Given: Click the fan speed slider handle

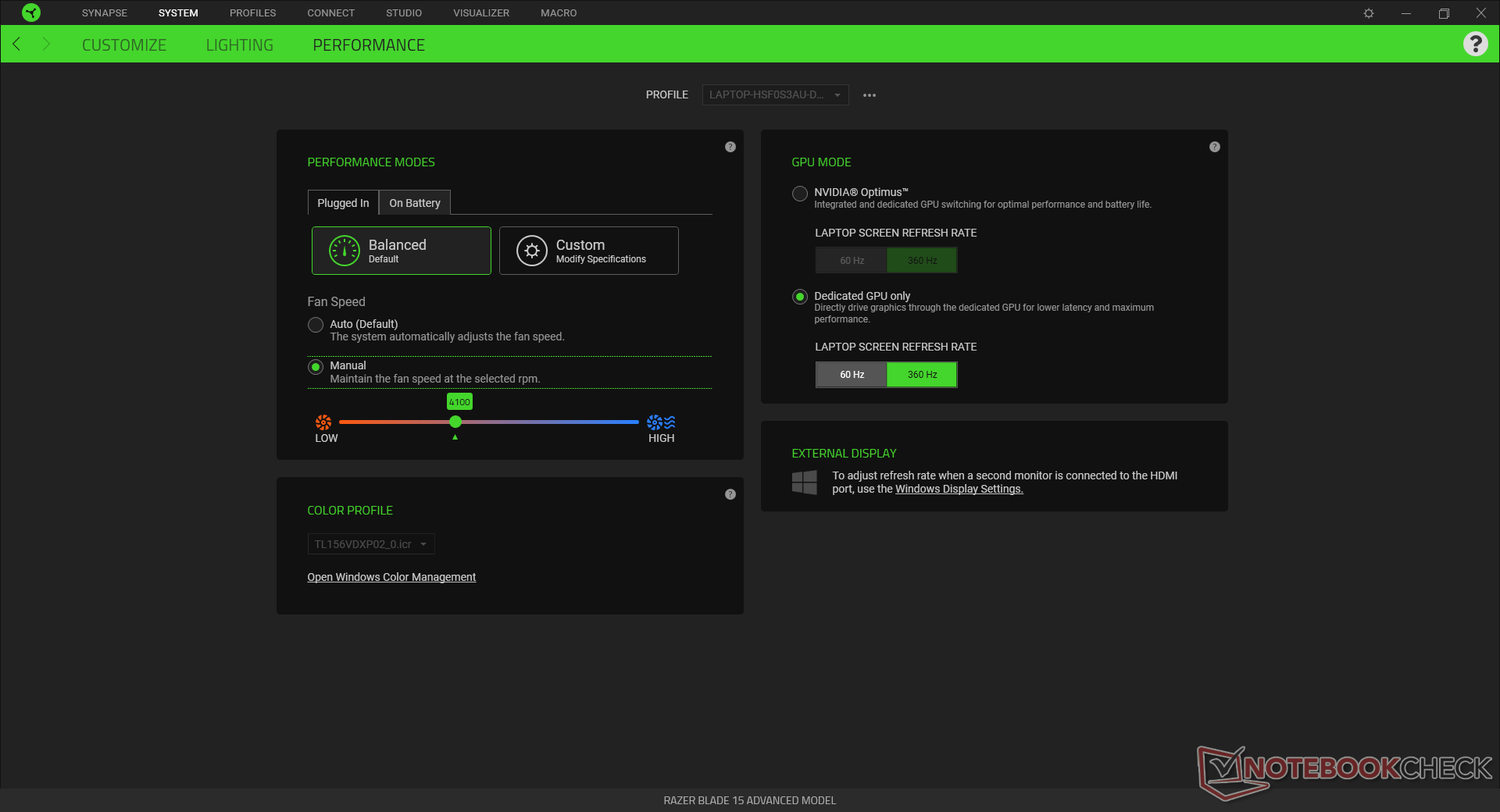Looking at the screenshot, I should [x=455, y=422].
